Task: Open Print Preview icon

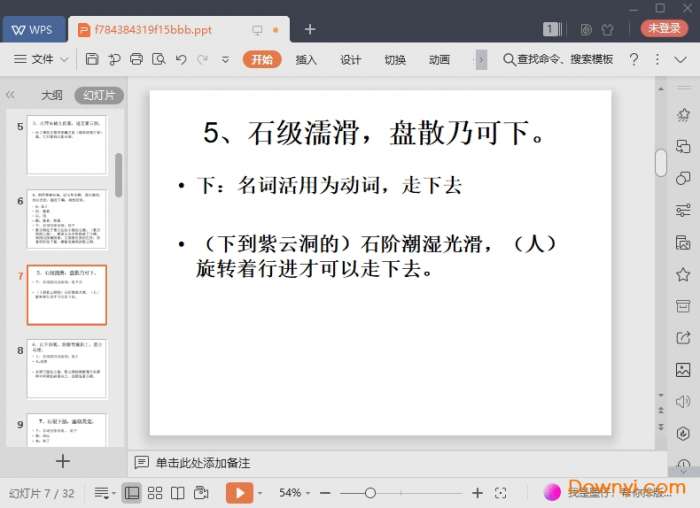Action: click(158, 59)
